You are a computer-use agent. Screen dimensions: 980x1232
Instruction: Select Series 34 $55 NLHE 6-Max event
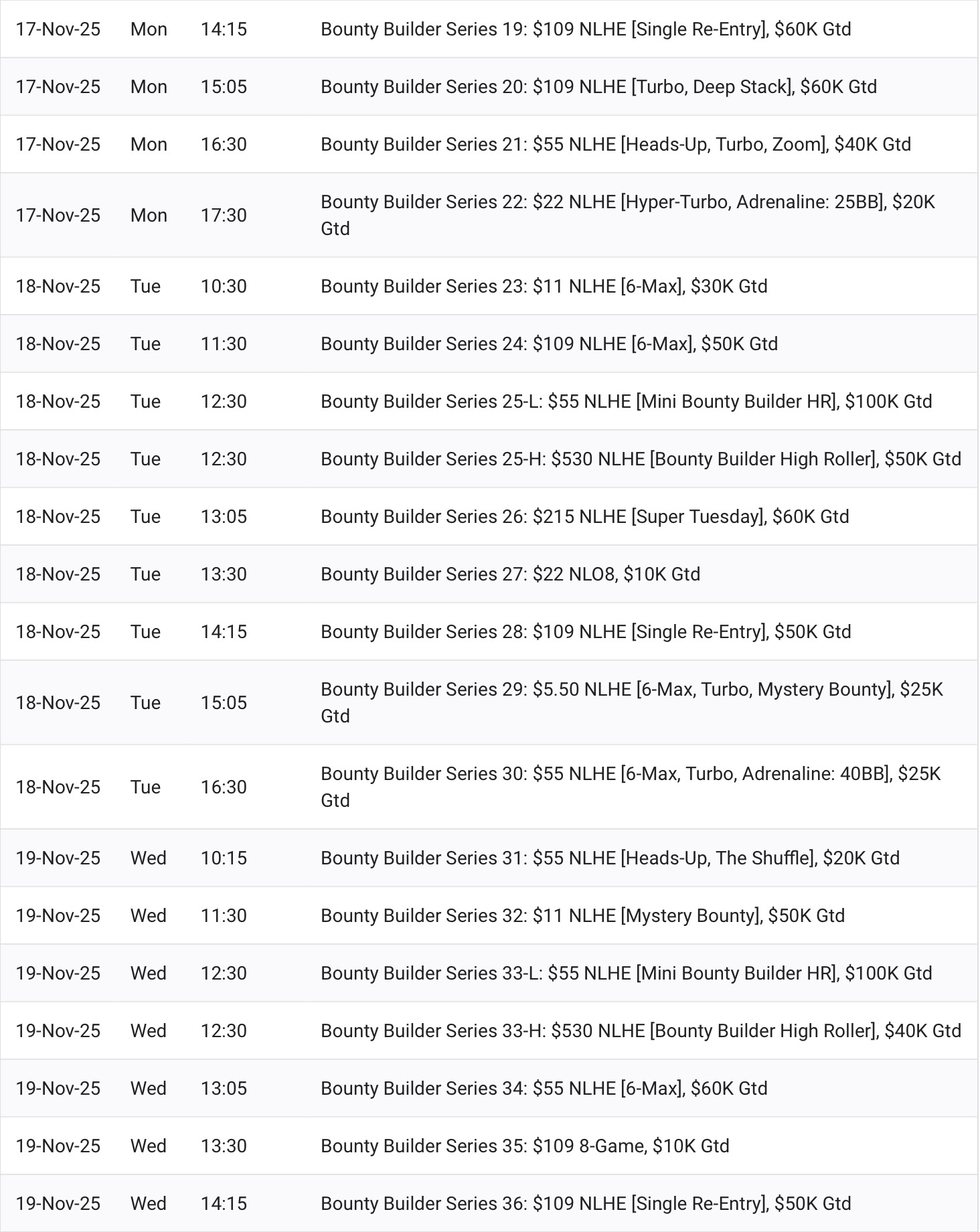(544, 1089)
